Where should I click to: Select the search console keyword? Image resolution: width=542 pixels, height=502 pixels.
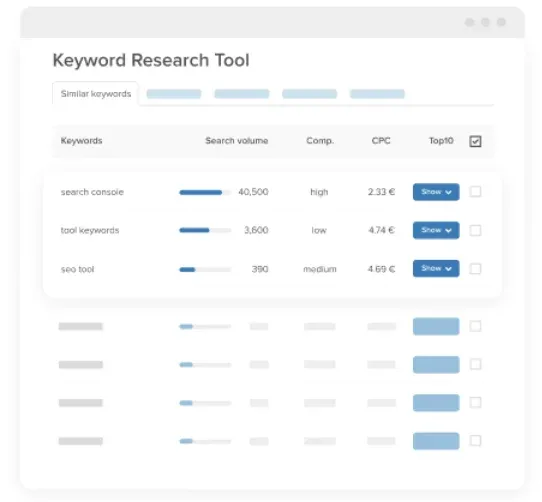[x=92, y=192]
